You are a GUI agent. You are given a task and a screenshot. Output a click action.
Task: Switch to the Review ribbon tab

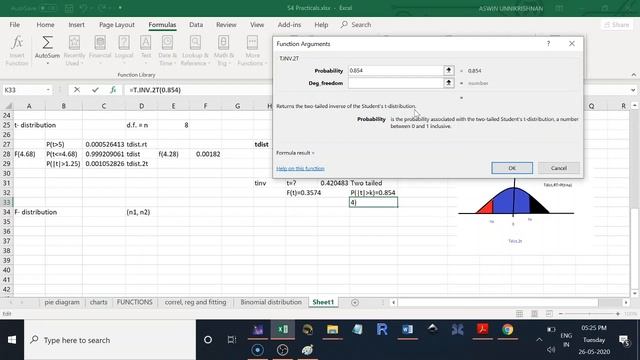click(x=226, y=24)
